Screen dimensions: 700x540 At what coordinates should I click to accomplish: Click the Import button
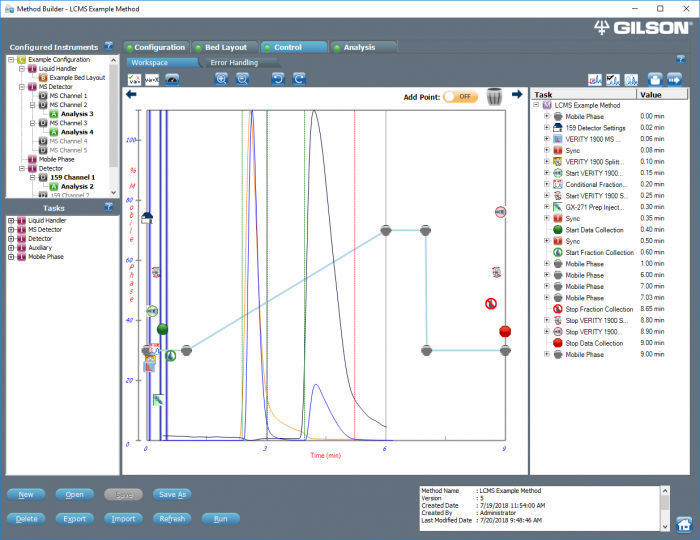coord(123,519)
